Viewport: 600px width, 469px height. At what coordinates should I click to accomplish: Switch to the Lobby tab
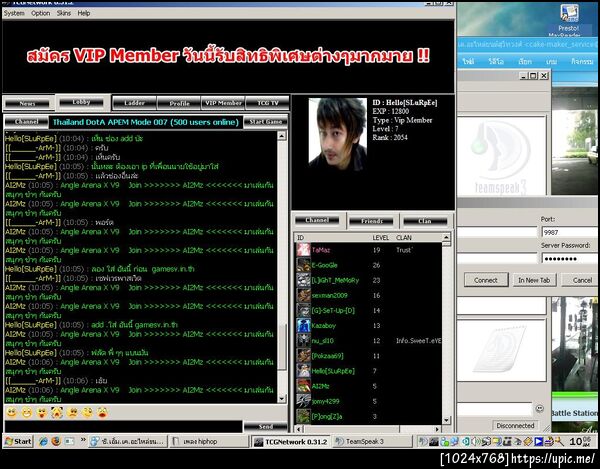click(x=81, y=102)
